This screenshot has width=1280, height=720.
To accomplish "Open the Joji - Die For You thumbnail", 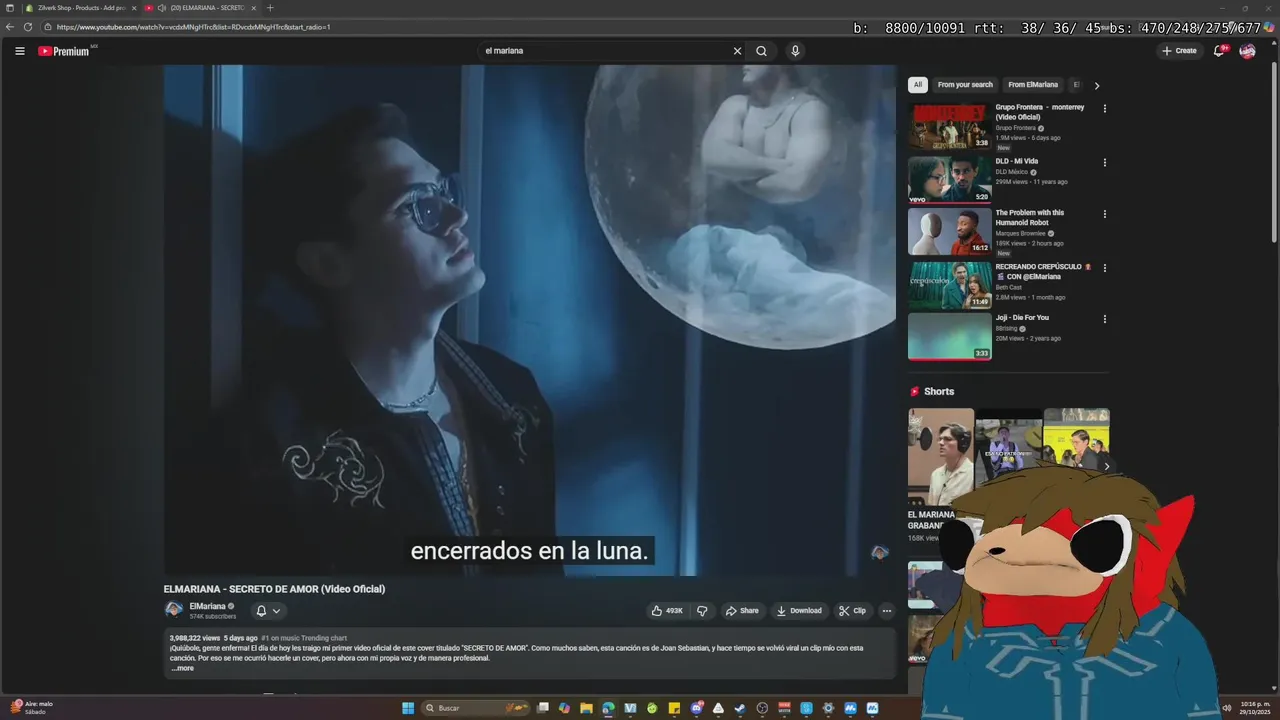I will [949, 337].
